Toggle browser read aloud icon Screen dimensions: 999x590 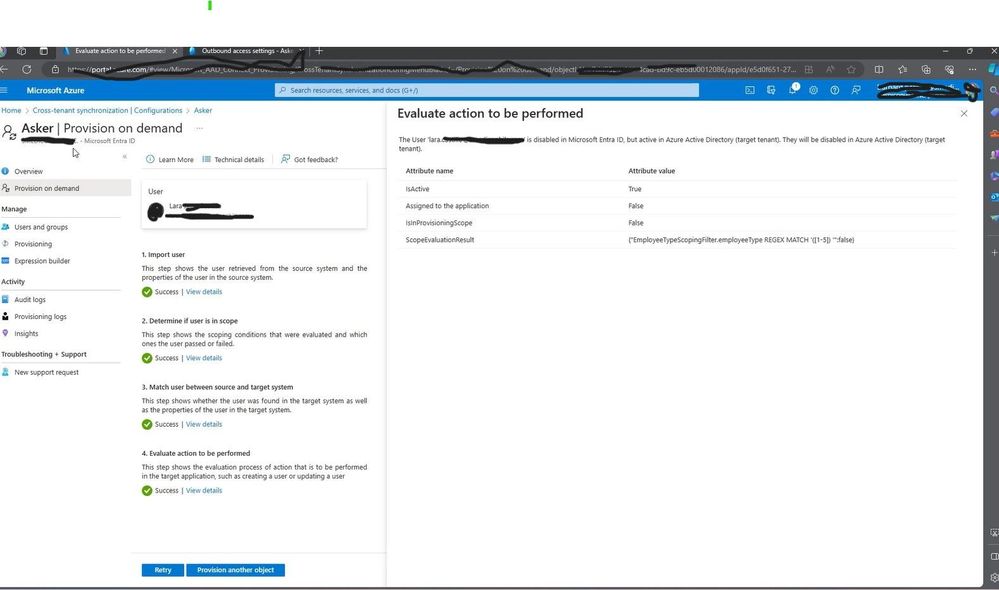[830, 69]
